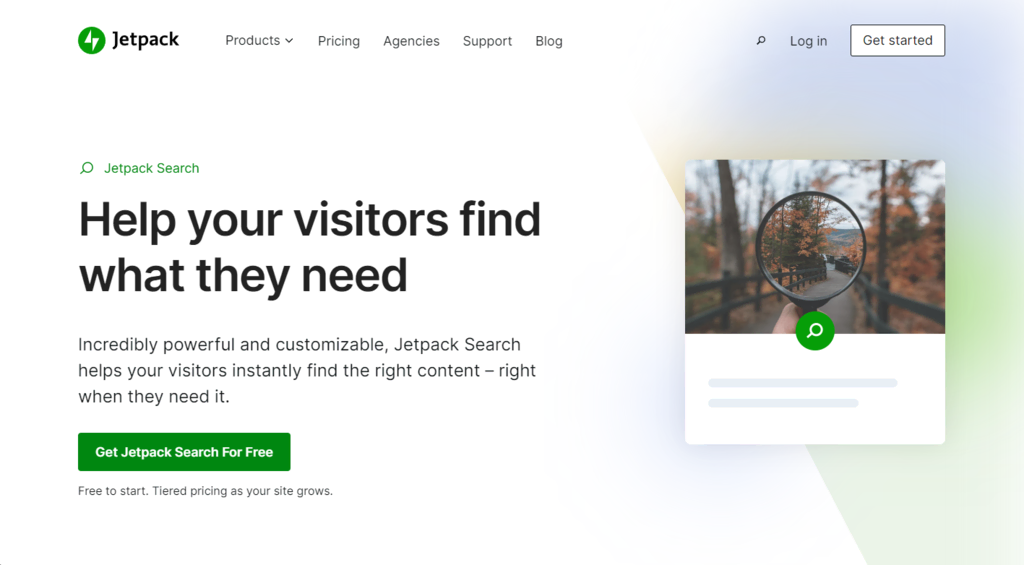Go to the Pricing page
Image resolution: width=1024 pixels, height=565 pixels.
click(338, 41)
